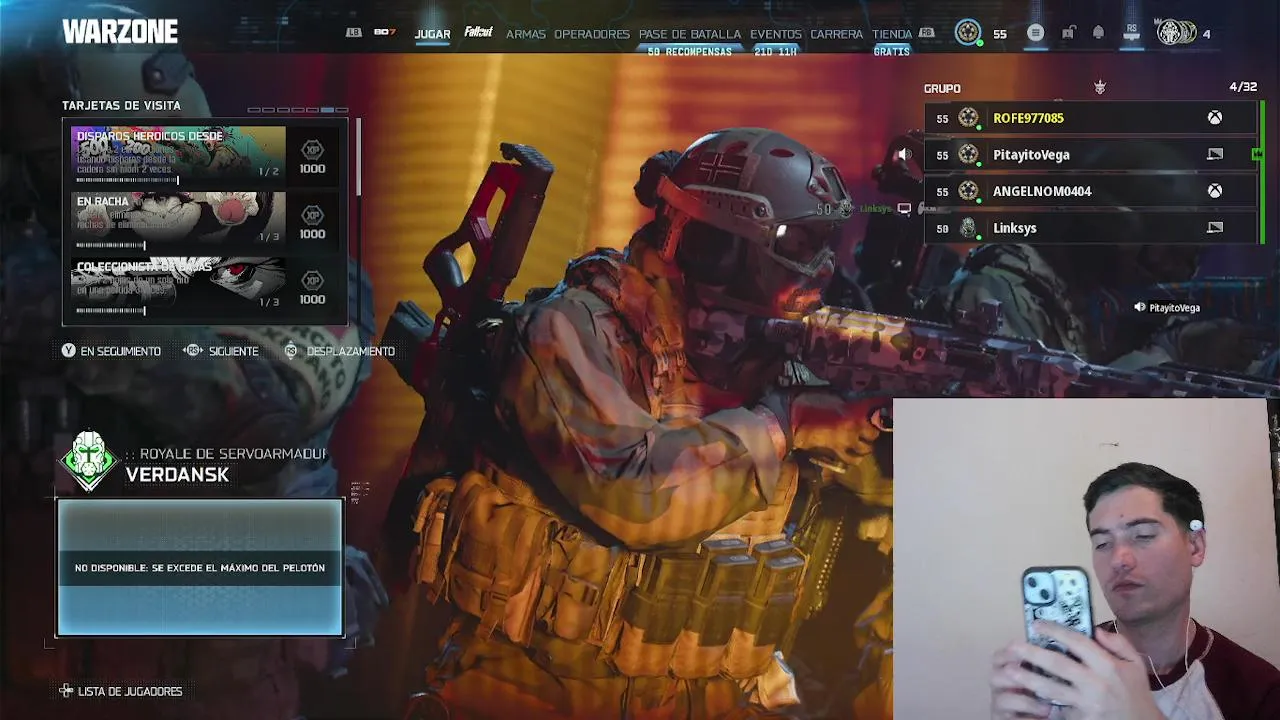
Task: Go to the EVENTOS tab
Action: click(776, 34)
